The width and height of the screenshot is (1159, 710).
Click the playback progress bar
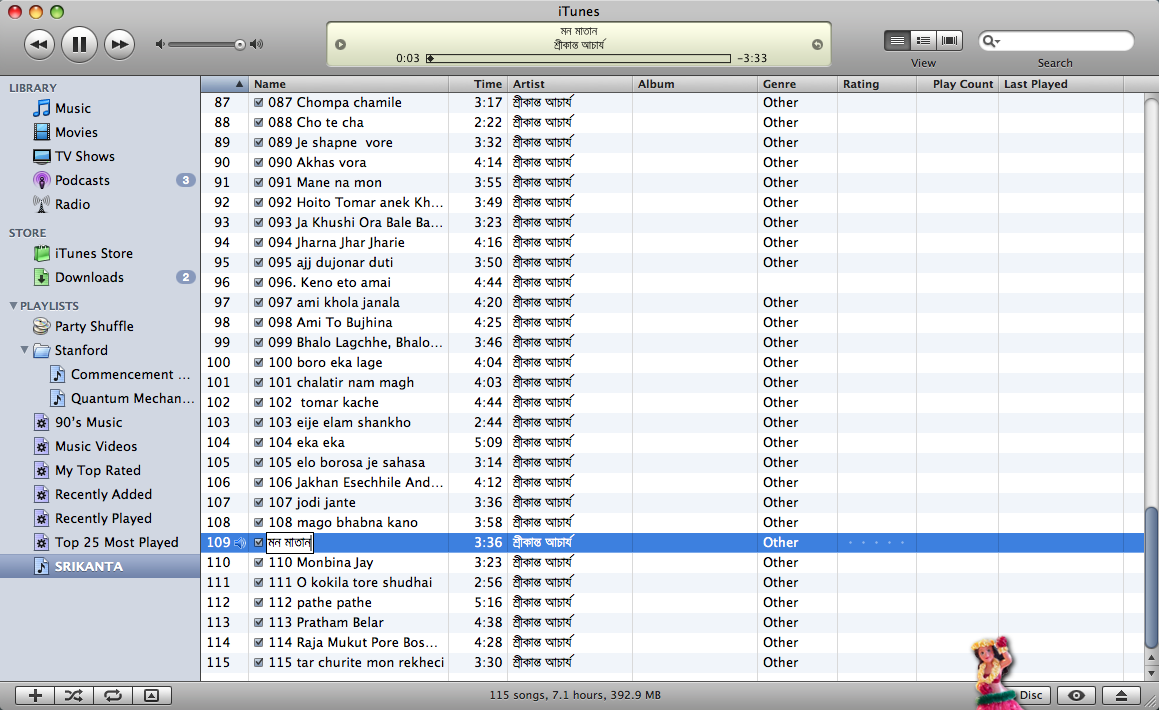(578, 58)
